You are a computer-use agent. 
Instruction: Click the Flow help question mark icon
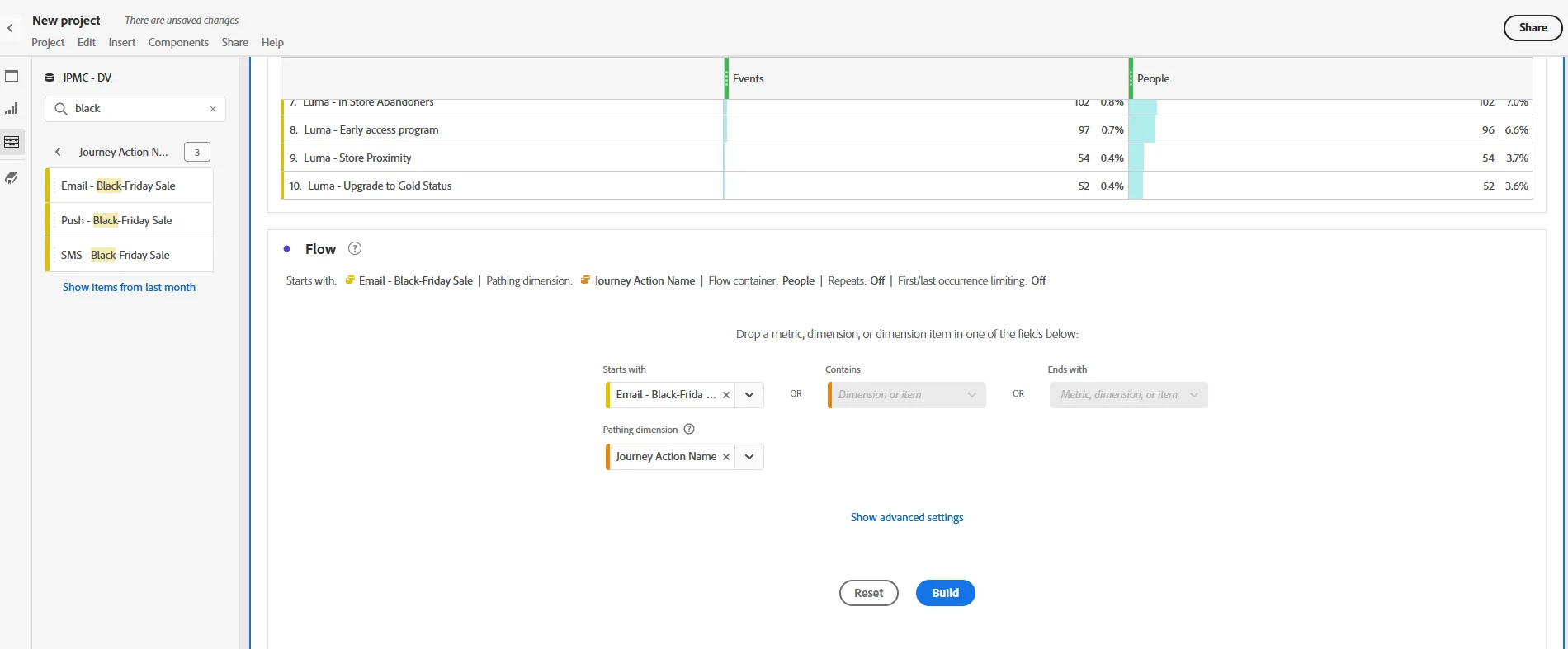click(355, 248)
